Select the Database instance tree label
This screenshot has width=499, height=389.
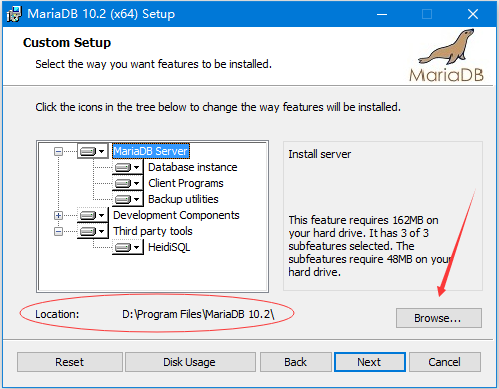point(193,167)
